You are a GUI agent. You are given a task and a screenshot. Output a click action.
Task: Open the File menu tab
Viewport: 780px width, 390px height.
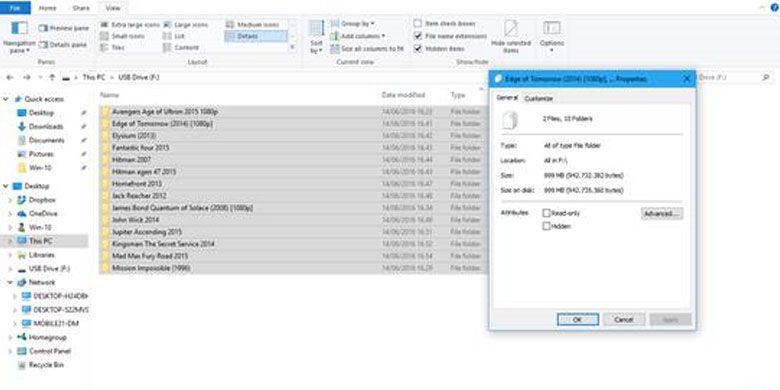point(15,8)
